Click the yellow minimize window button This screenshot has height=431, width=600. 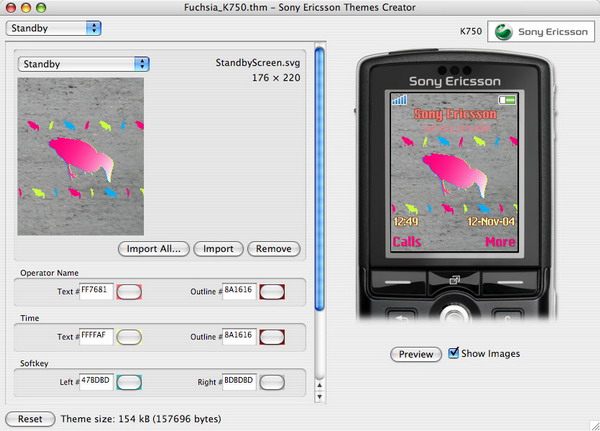coord(26,7)
